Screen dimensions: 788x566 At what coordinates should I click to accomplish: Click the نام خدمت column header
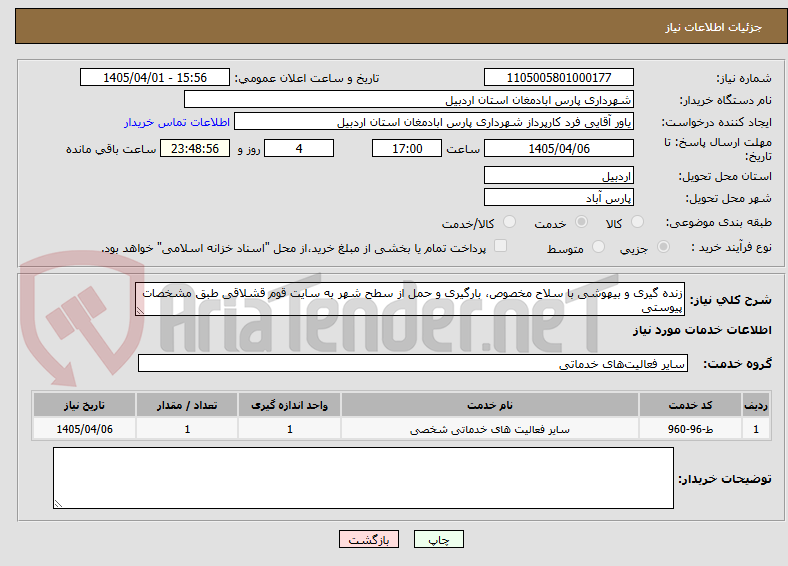(x=489, y=405)
